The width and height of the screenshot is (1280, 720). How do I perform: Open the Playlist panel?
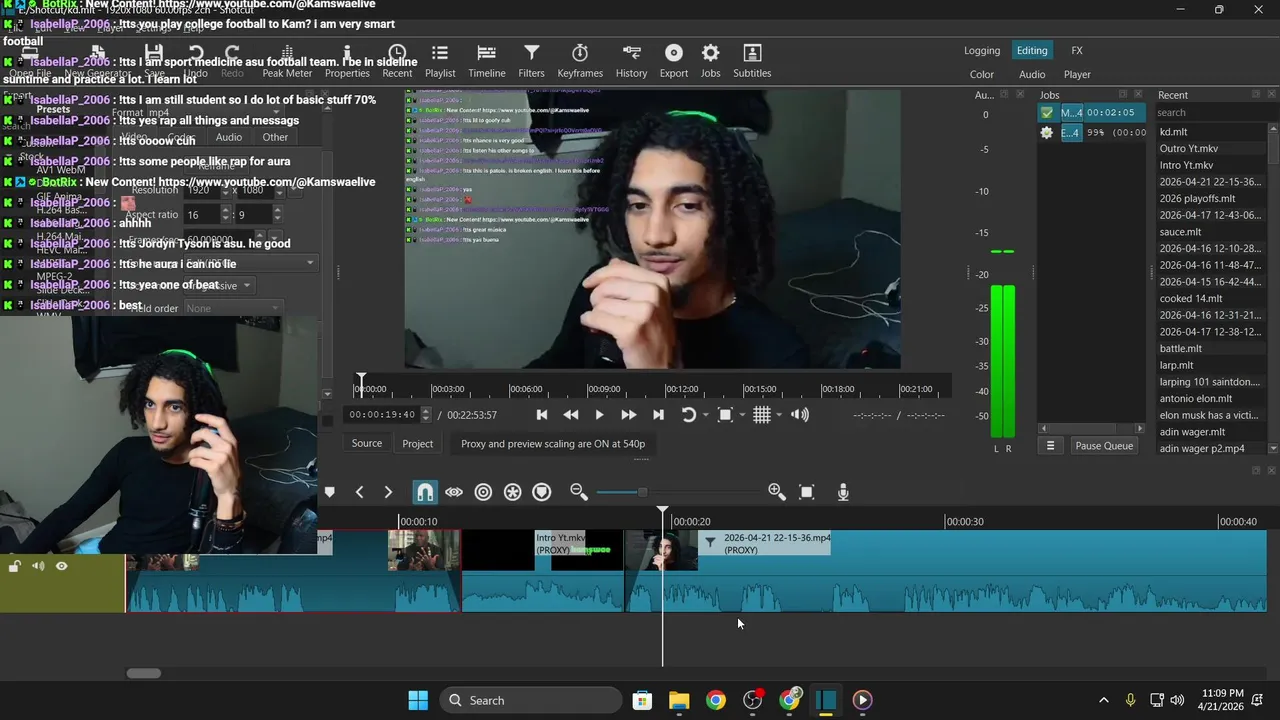[440, 61]
